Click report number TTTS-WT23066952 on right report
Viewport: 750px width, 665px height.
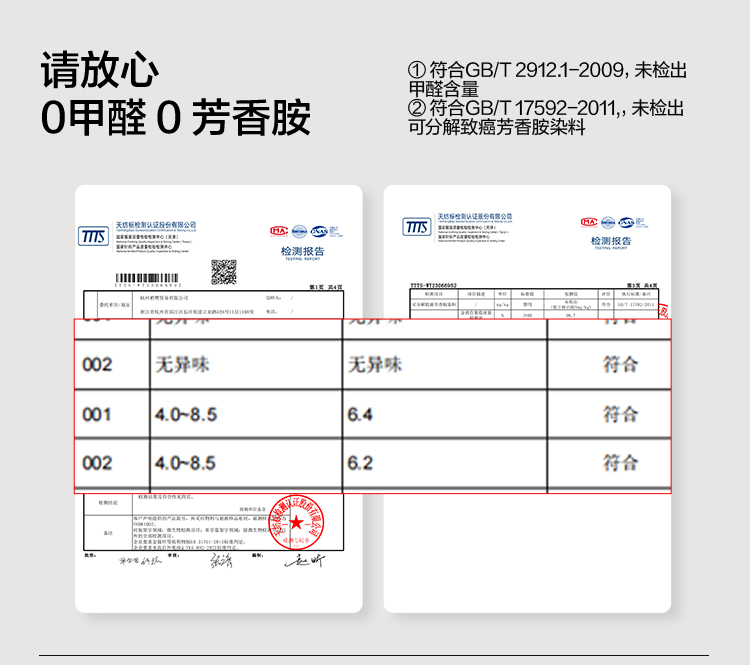click(433, 285)
